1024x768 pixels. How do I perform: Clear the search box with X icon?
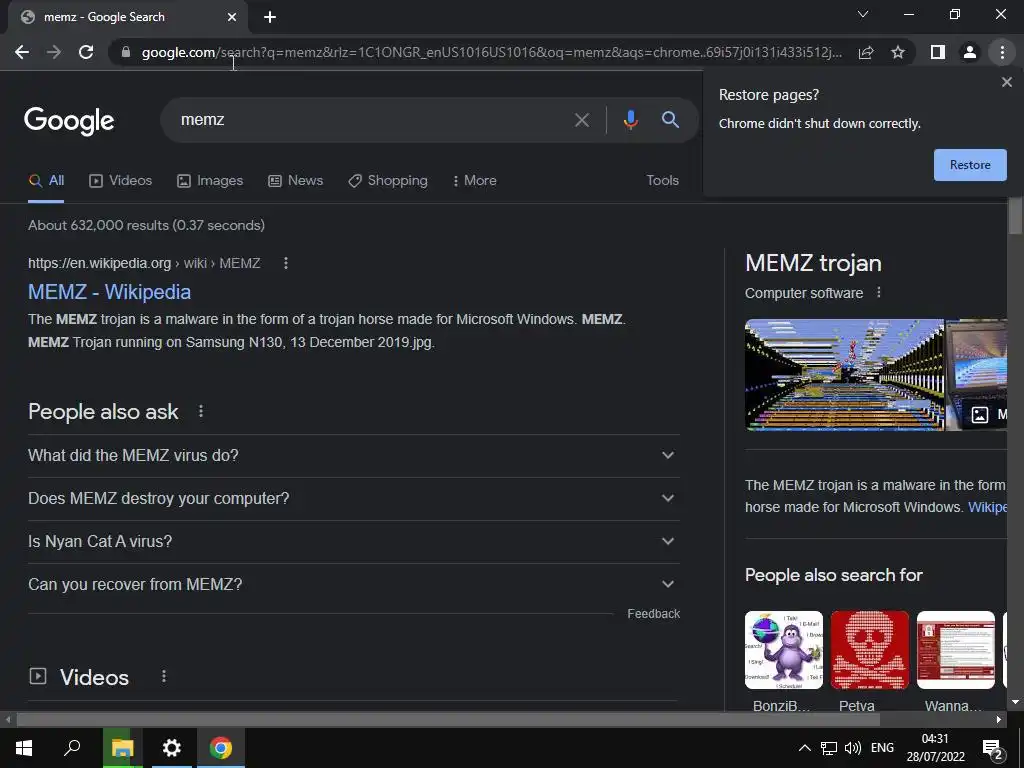tap(581, 120)
